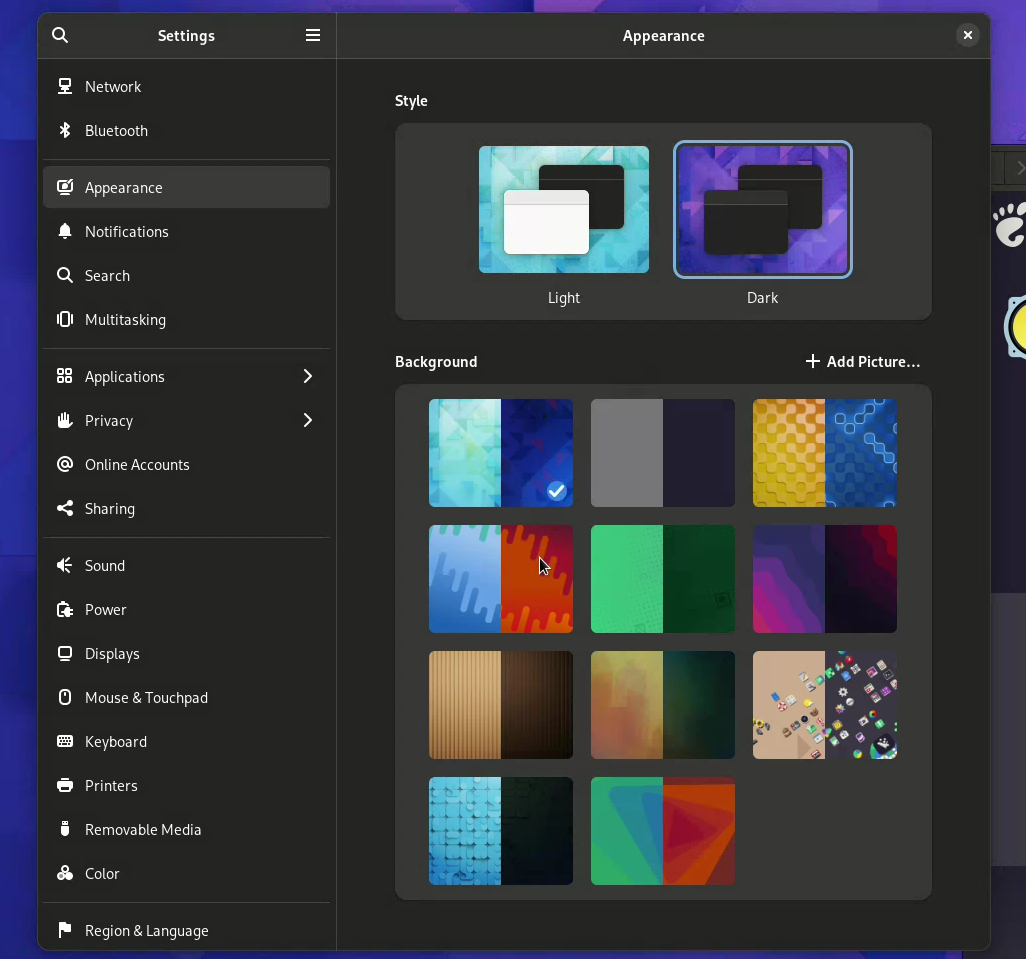The height and width of the screenshot is (959, 1026).
Task: Open the Network settings panel
Action: pos(113,87)
